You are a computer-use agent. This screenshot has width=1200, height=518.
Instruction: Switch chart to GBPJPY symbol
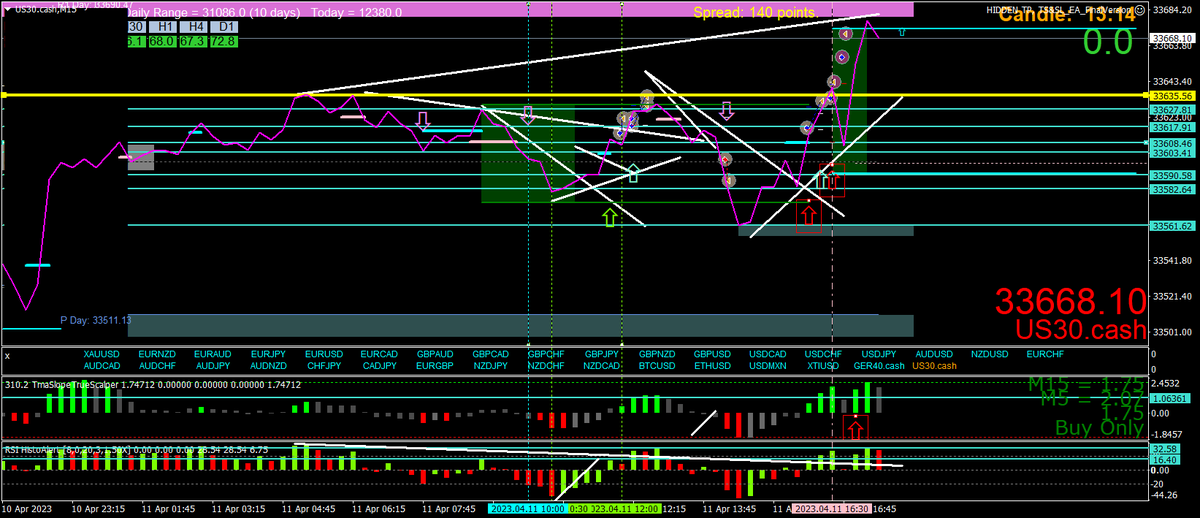tap(602, 355)
